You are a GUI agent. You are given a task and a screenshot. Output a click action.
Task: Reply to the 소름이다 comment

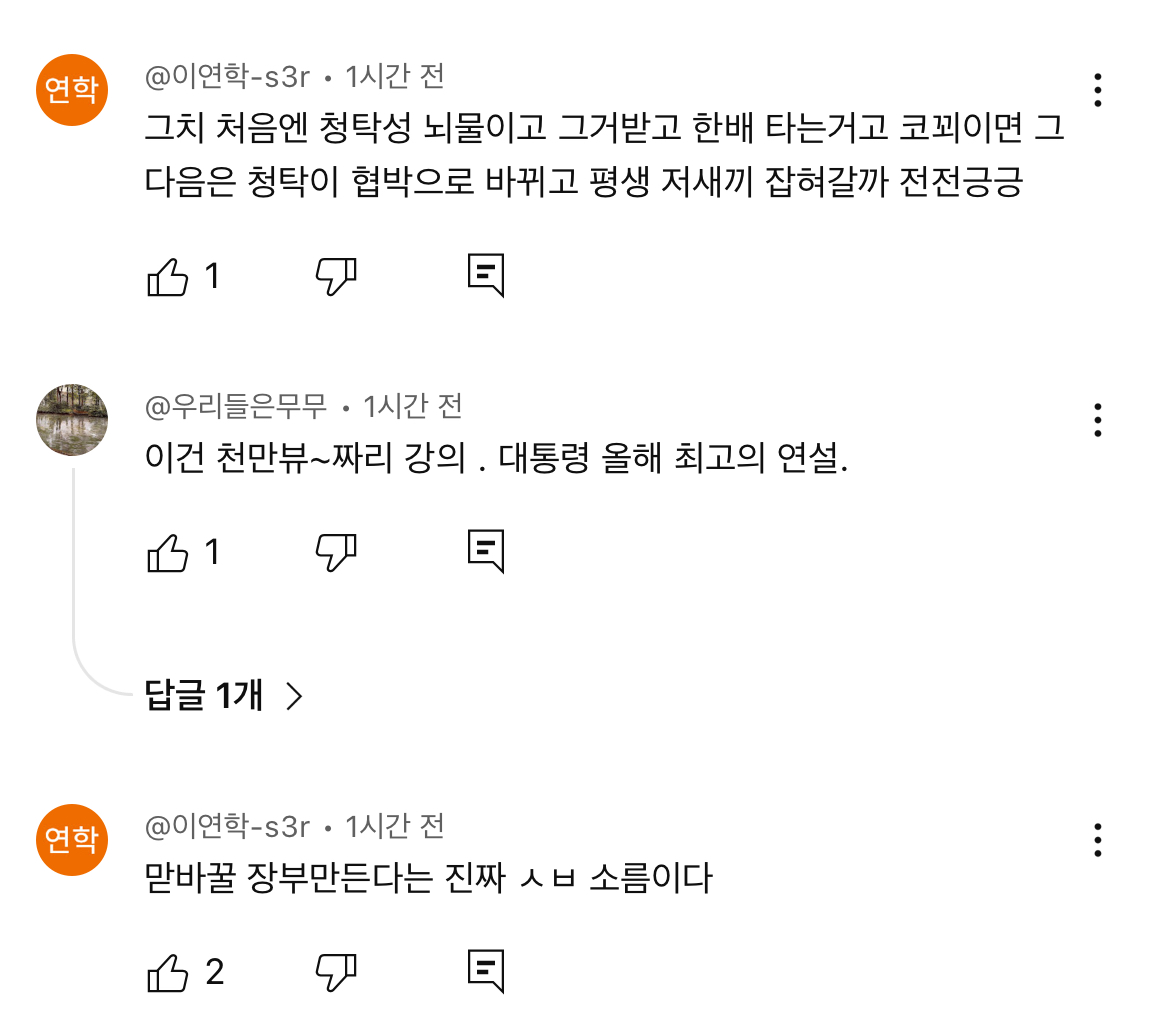coord(486,971)
